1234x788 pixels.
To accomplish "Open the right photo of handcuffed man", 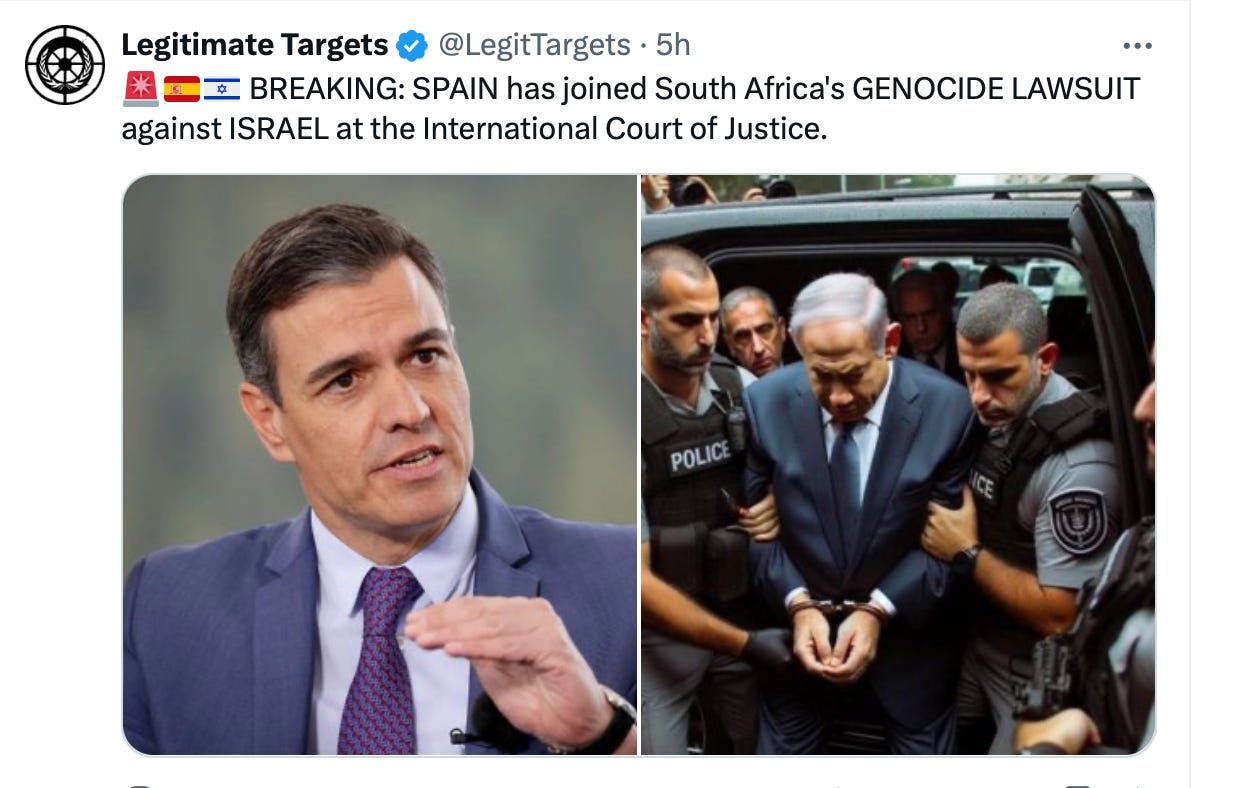I will [x=898, y=465].
